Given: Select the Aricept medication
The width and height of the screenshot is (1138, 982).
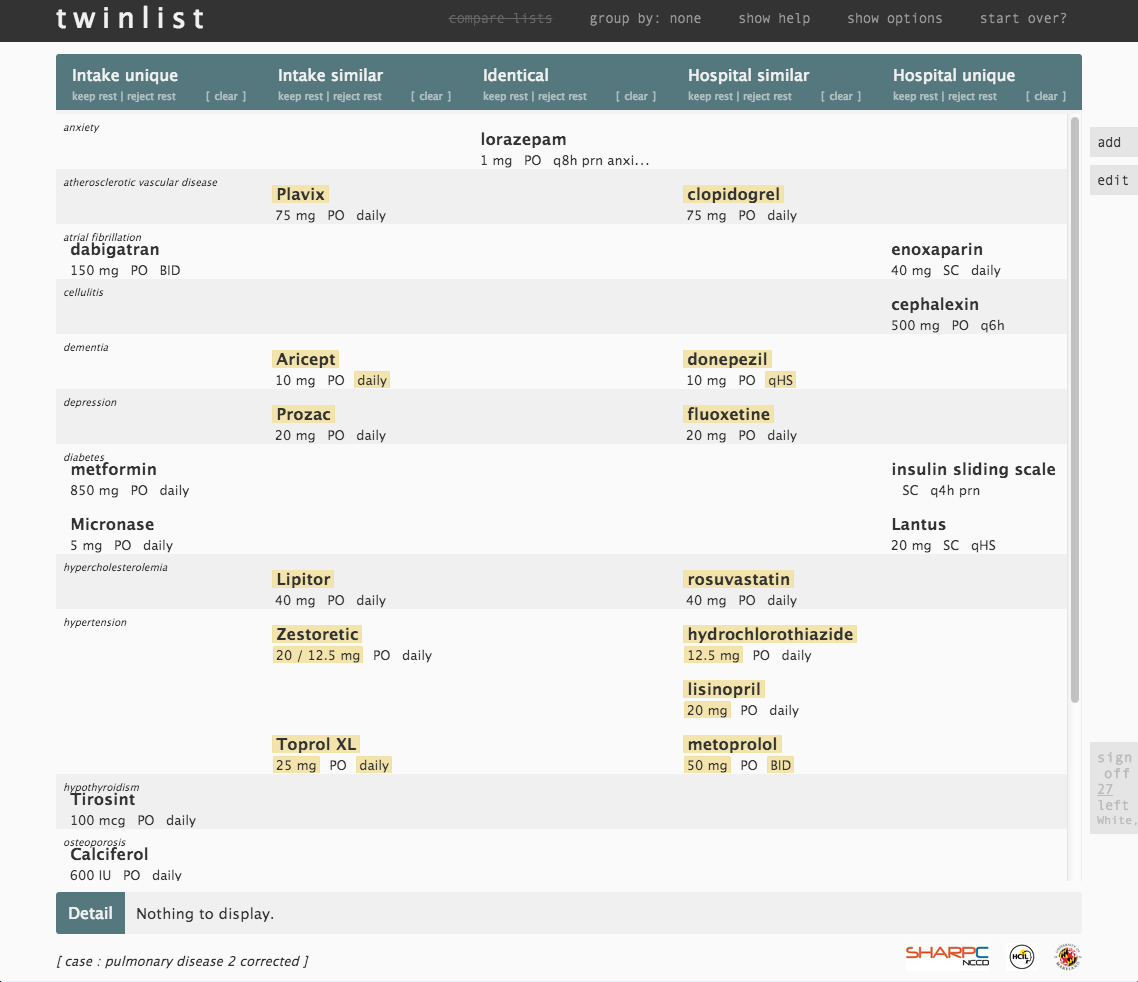Looking at the screenshot, I should [x=306, y=359].
